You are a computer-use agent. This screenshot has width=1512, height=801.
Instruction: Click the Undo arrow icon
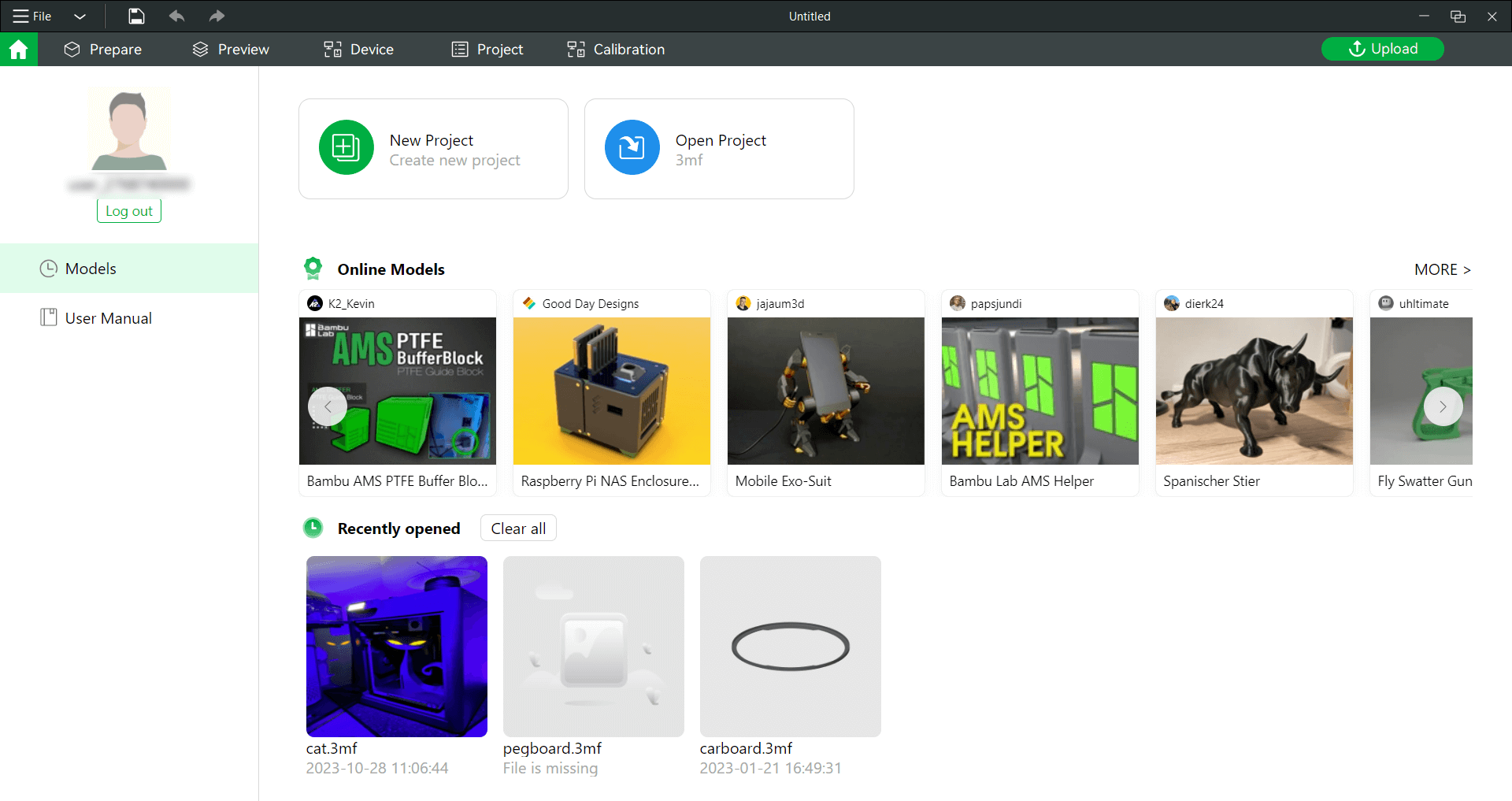pyautogui.click(x=176, y=16)
